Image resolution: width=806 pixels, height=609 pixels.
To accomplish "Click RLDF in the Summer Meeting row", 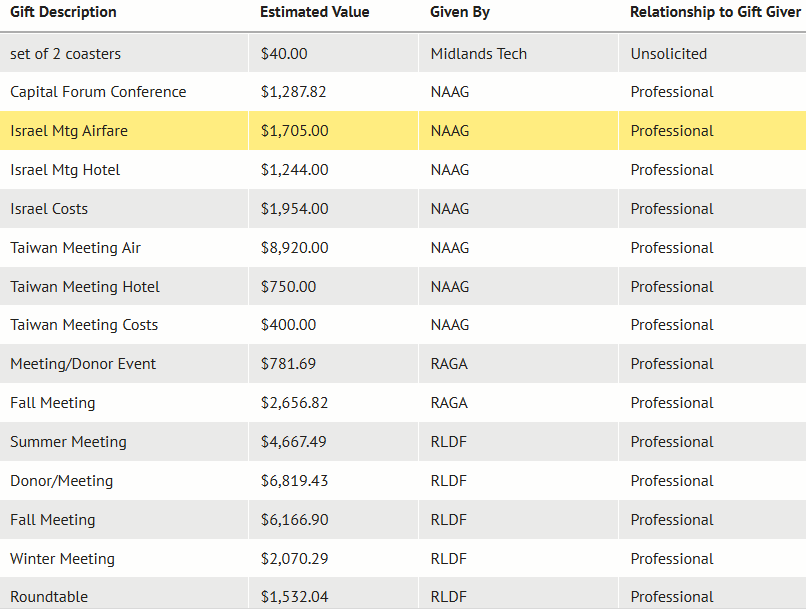I will (448, 442).
